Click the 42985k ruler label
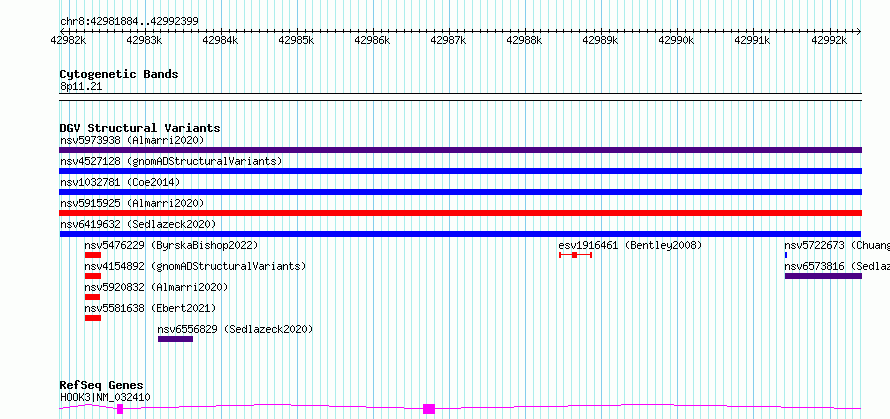Screen dimensions: 890x419 click(296, 40)
